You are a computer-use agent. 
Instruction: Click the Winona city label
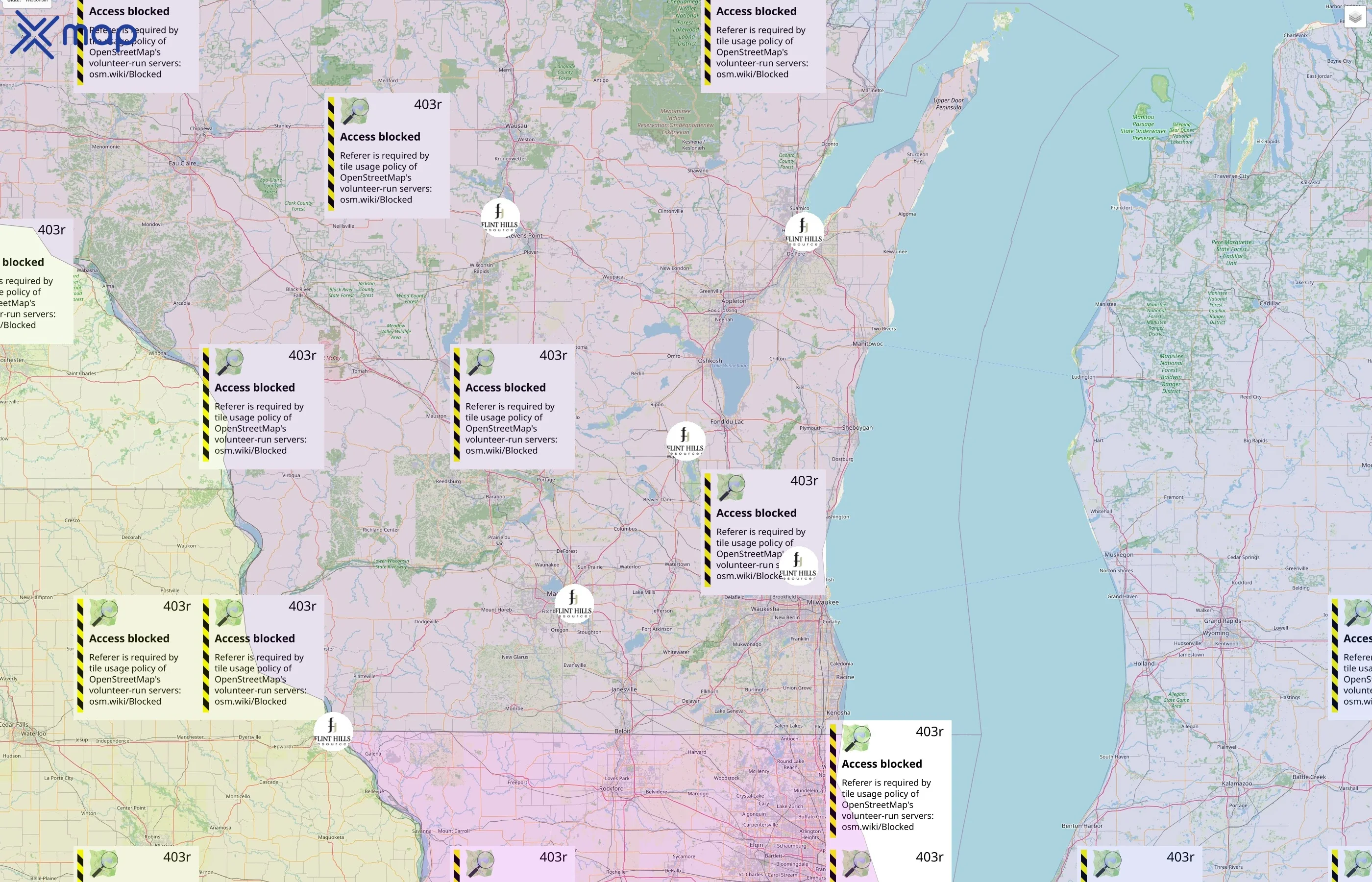click(x=157, y=353)
